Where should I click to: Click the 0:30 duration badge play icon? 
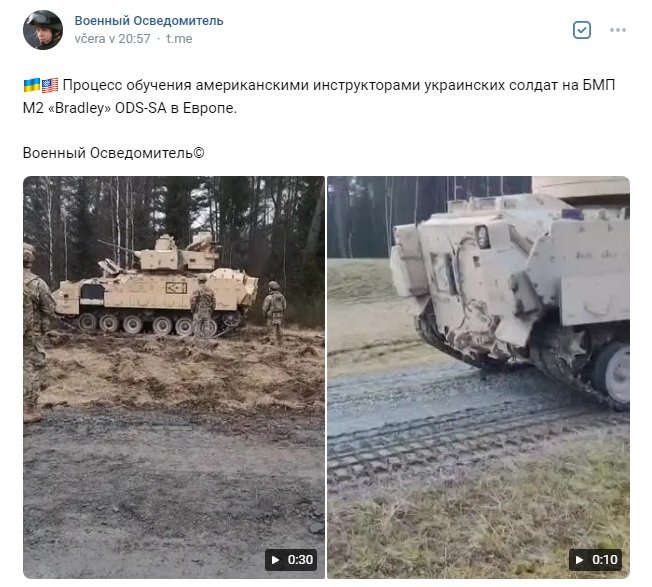(275, 560)
